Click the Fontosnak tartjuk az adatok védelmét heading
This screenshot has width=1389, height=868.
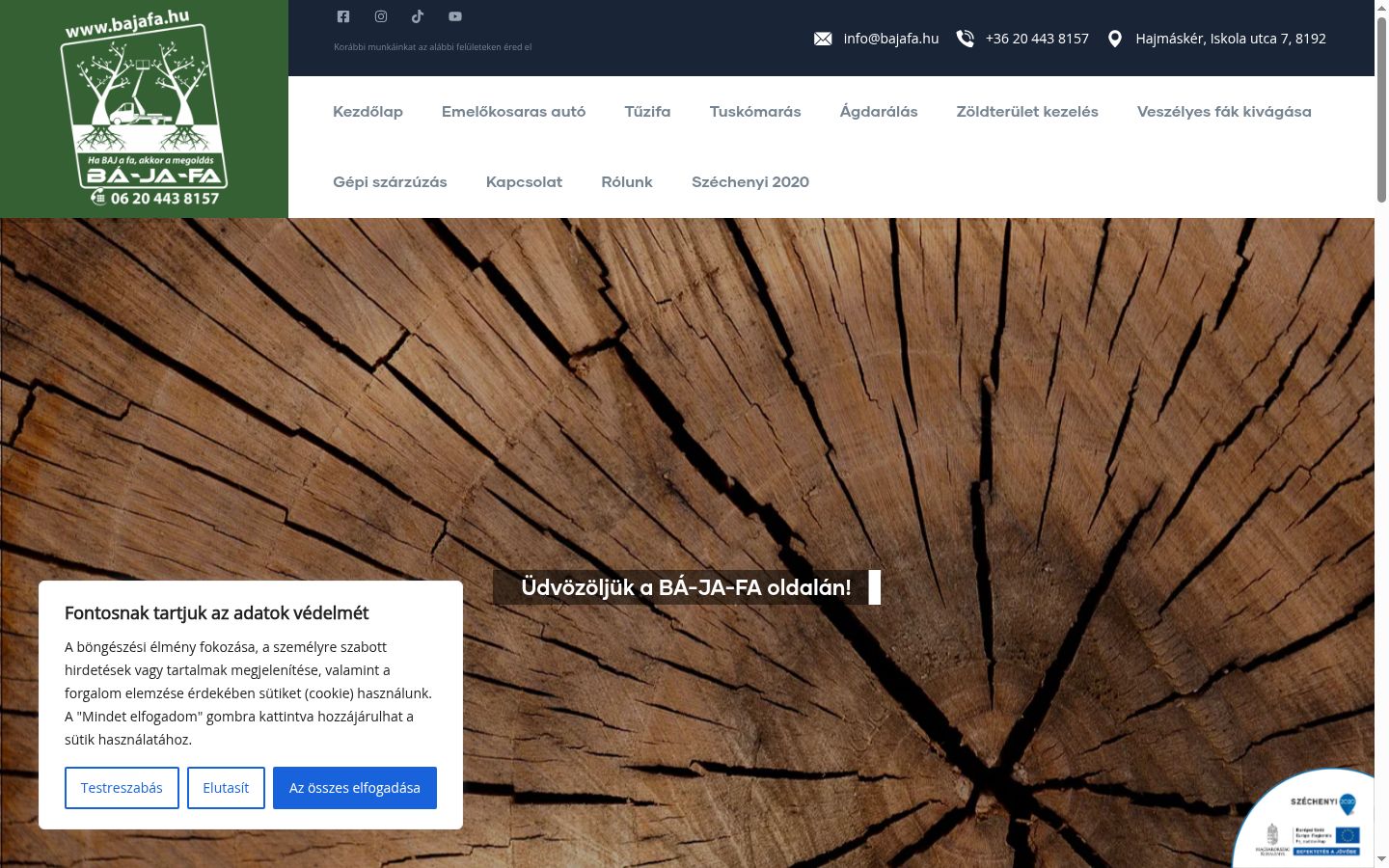(x=217, y=613)
